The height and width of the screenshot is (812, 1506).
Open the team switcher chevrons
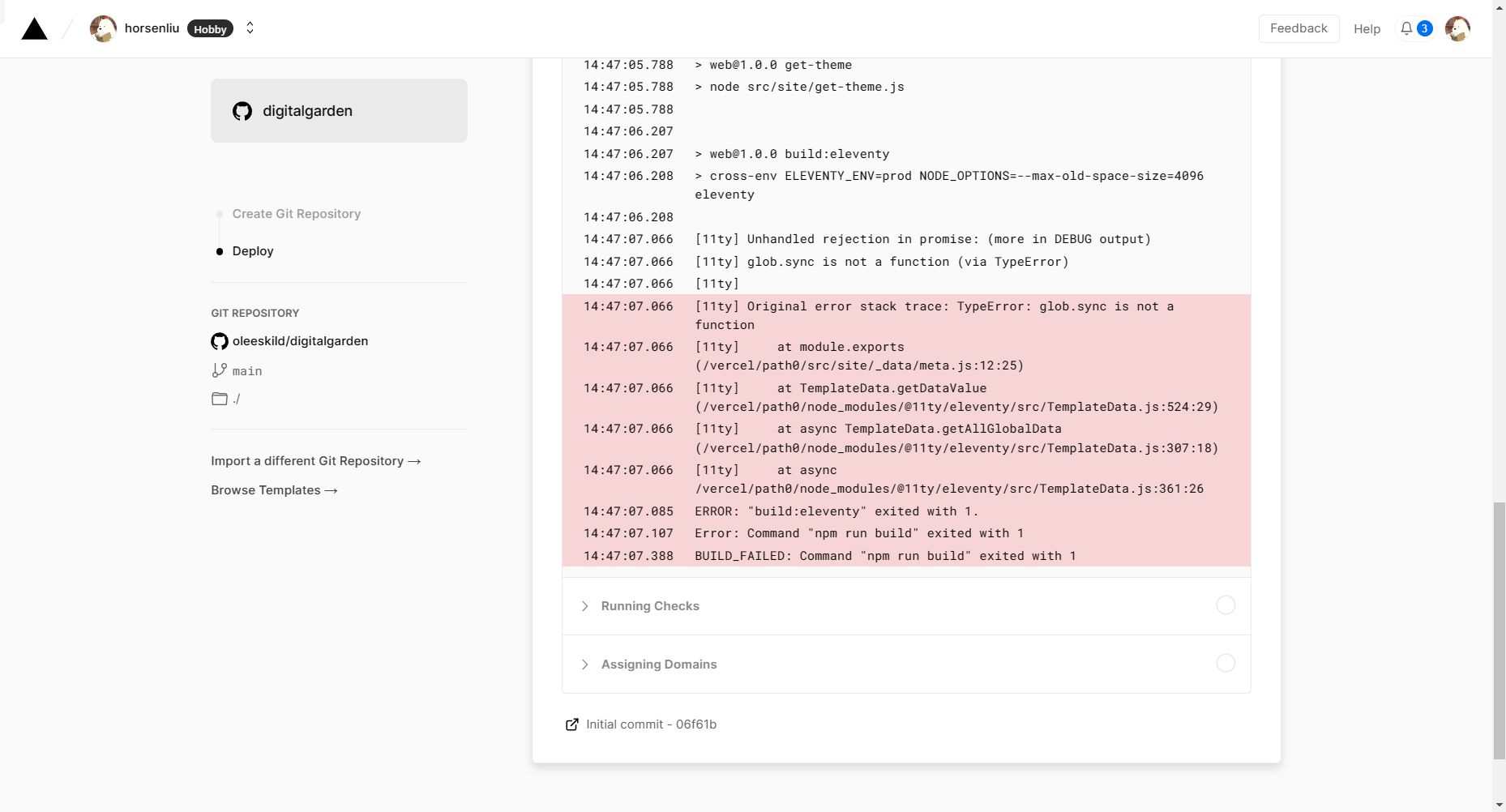[250, 28]
